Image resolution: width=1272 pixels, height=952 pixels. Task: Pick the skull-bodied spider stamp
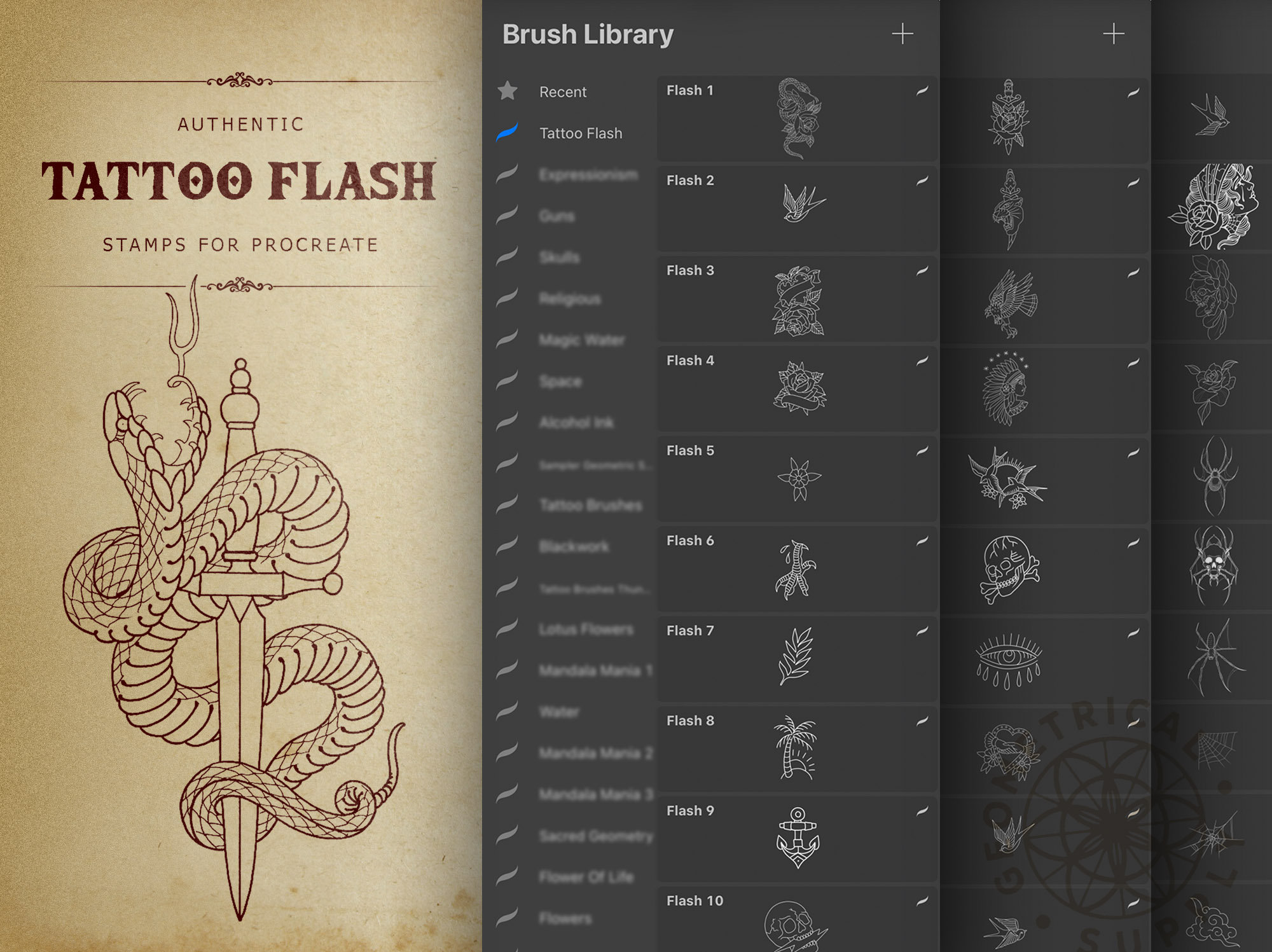[1213, 565]
